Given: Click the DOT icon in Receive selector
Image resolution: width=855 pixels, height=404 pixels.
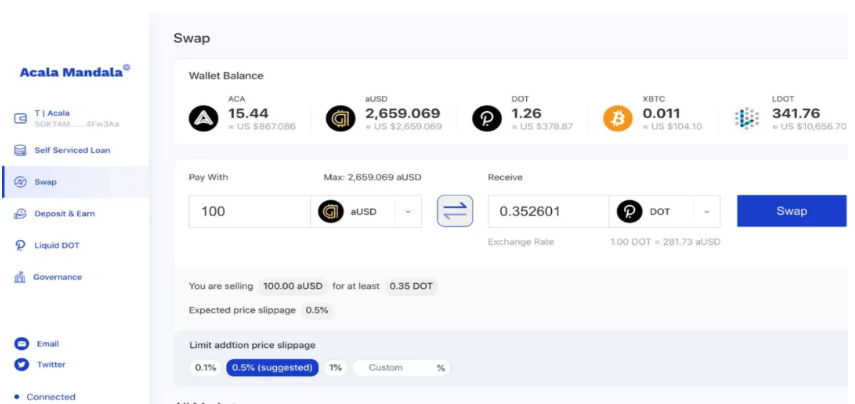Looking at the screenshot, I should (629, 212).
